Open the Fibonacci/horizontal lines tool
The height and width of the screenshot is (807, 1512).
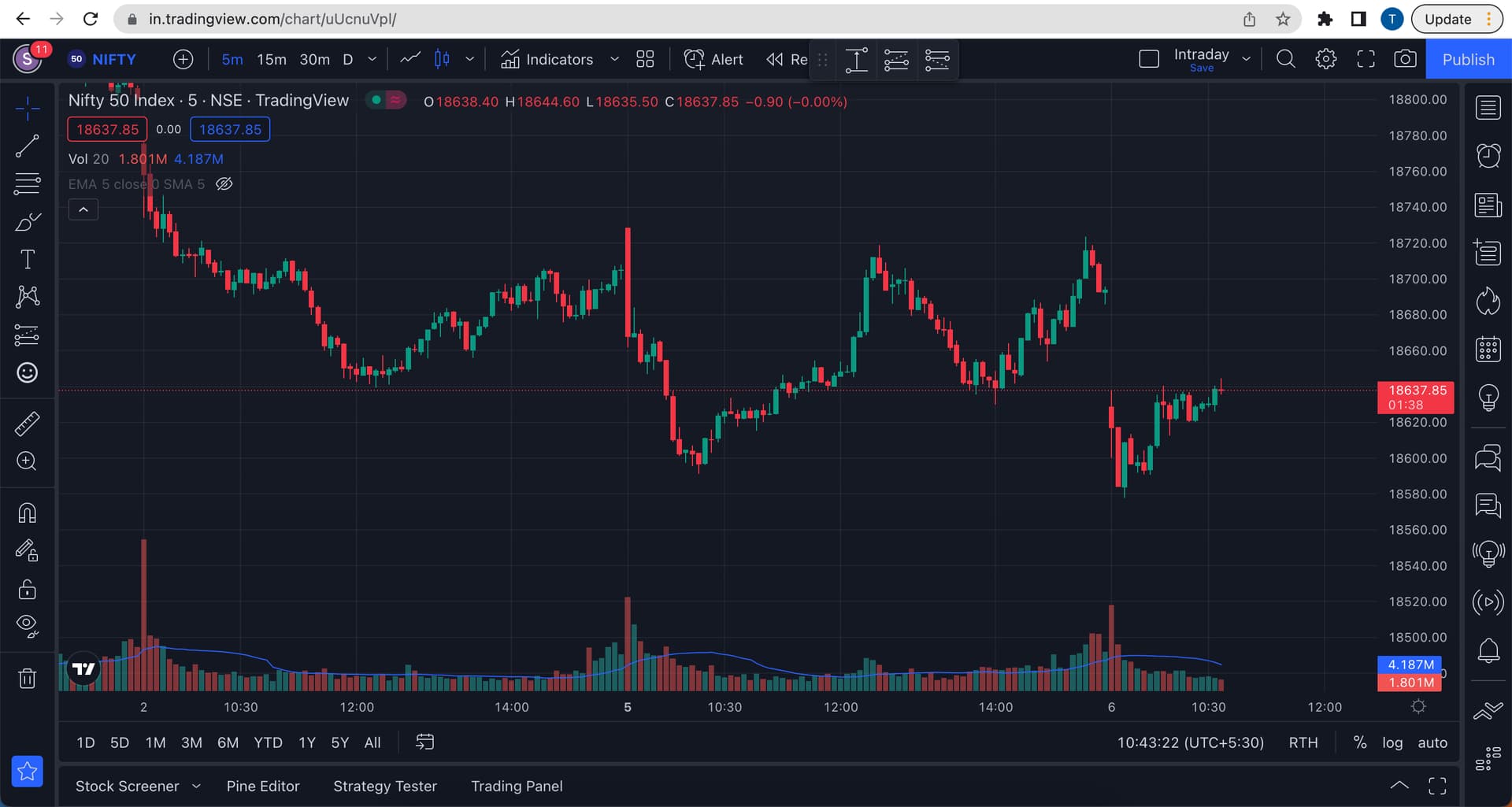(x=28, y=183)
